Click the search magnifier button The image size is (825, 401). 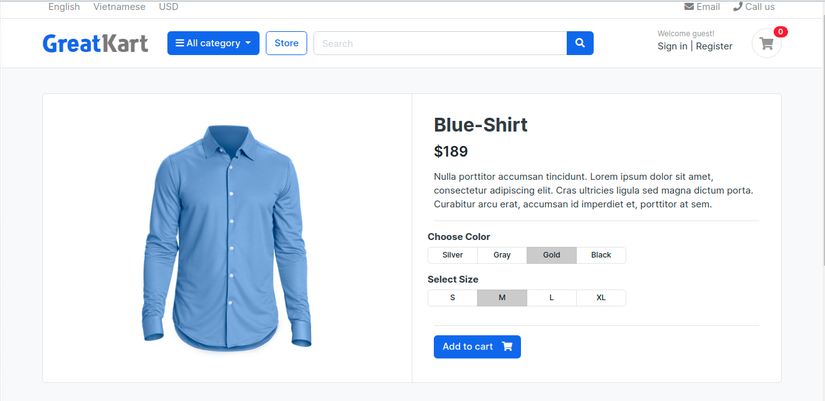coord(580,43)
